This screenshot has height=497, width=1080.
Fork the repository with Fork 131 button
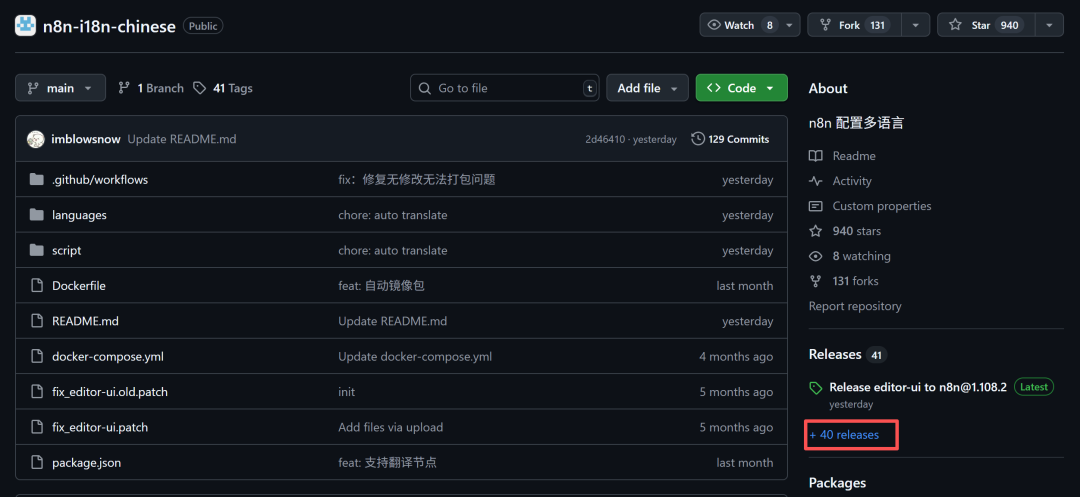[855, 25]
